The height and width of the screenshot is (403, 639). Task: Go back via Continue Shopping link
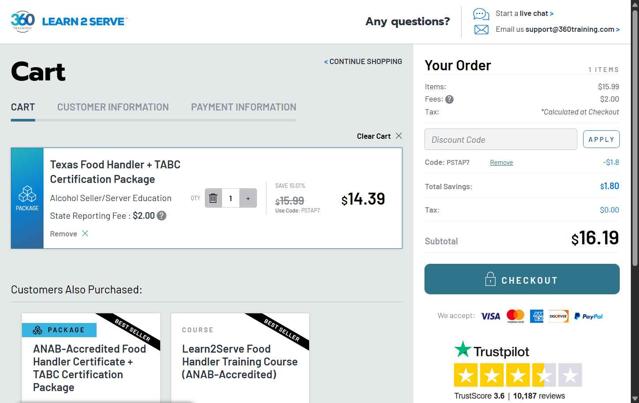364,62
